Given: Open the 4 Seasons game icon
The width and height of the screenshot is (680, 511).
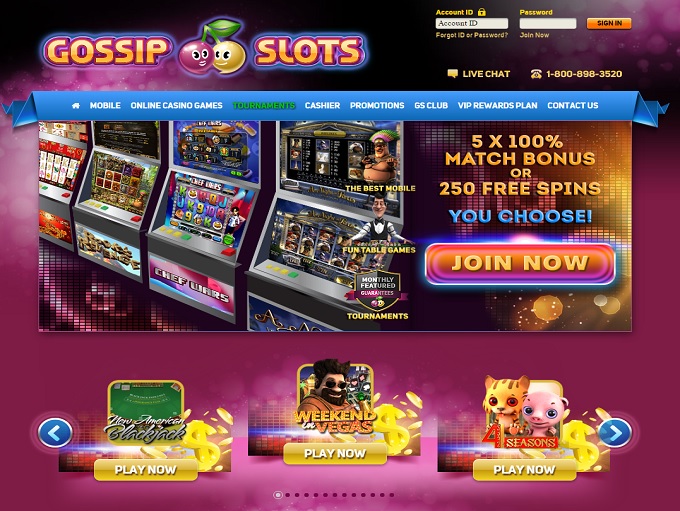Looking at the screenshot, I should pos(524,412).
